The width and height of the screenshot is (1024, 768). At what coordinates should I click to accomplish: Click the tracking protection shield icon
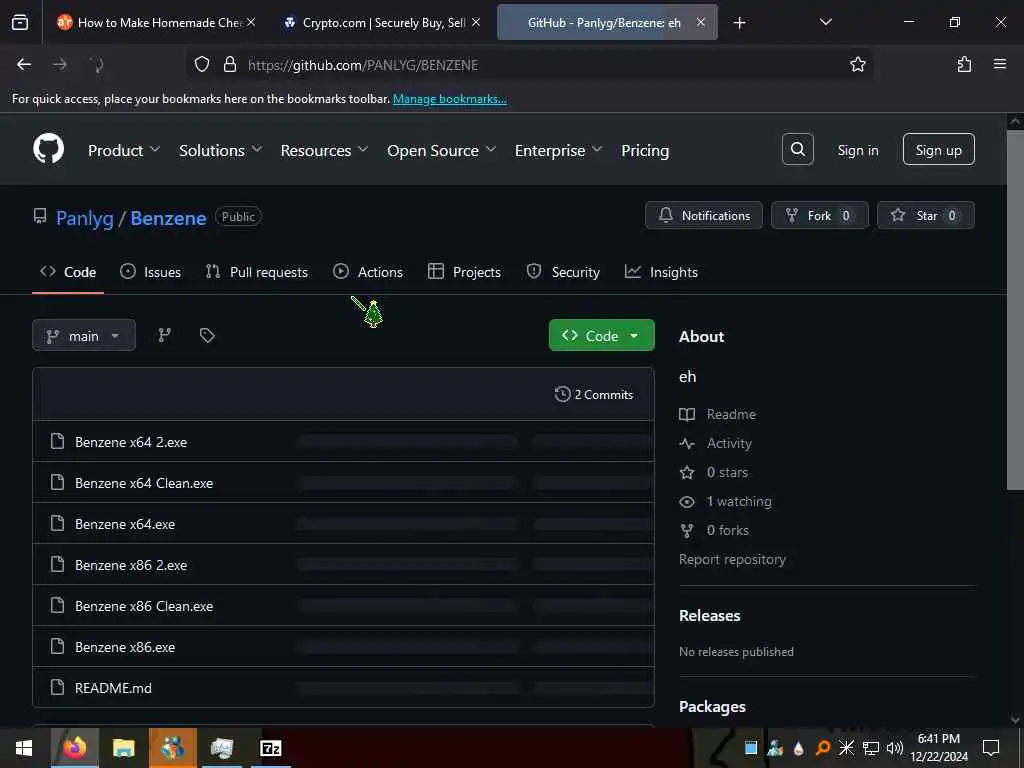click(202, 64)
